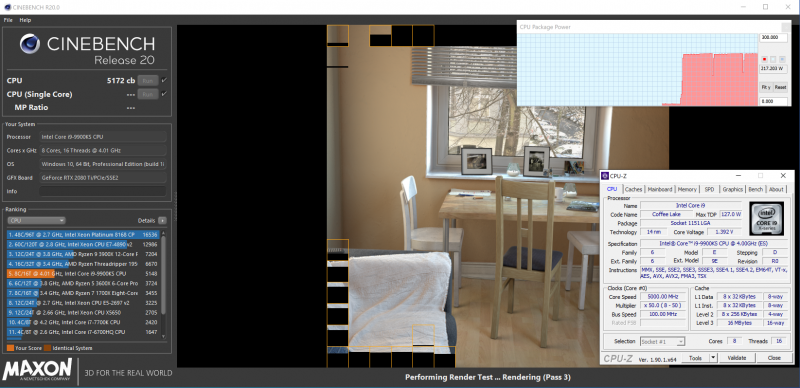Viewport: 800px width, 388px height.
Task: Open the Socket #1 selection dropdown
Action: point(662,341)
